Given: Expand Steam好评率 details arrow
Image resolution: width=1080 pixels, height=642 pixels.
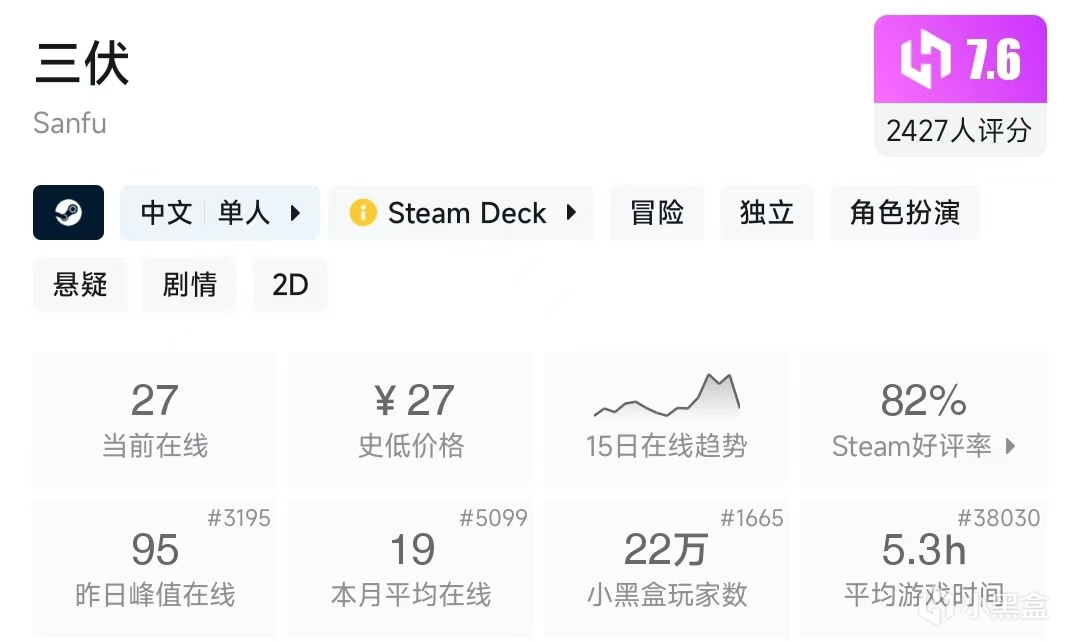Looking at the screenshot, I should 1010,446.
